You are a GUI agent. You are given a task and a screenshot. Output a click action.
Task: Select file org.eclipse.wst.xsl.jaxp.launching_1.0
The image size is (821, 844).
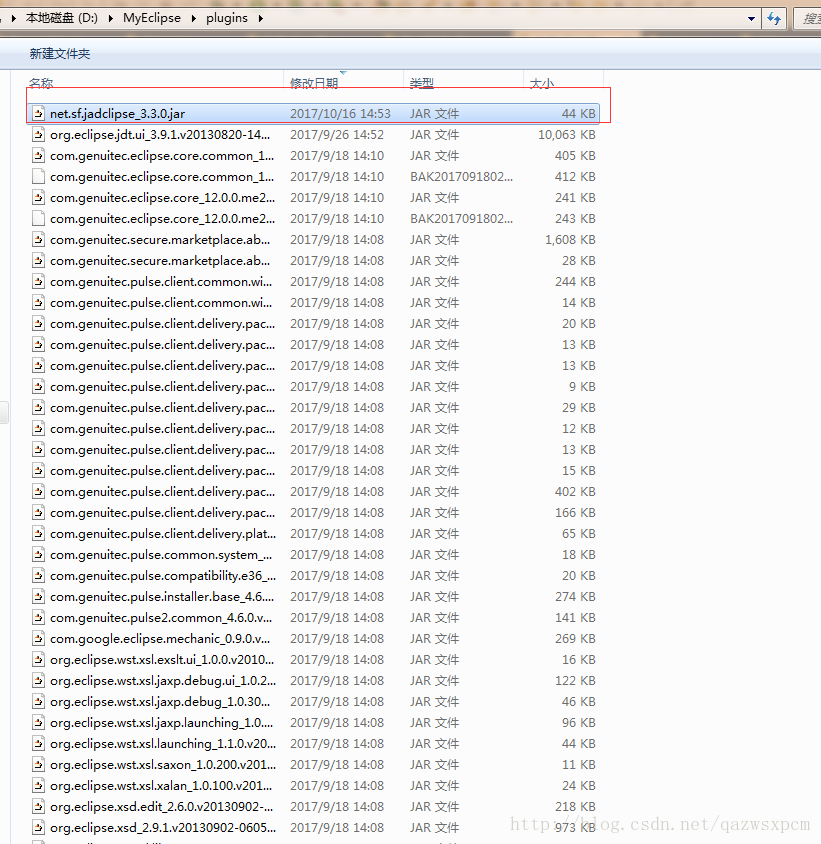pos(162,722)
